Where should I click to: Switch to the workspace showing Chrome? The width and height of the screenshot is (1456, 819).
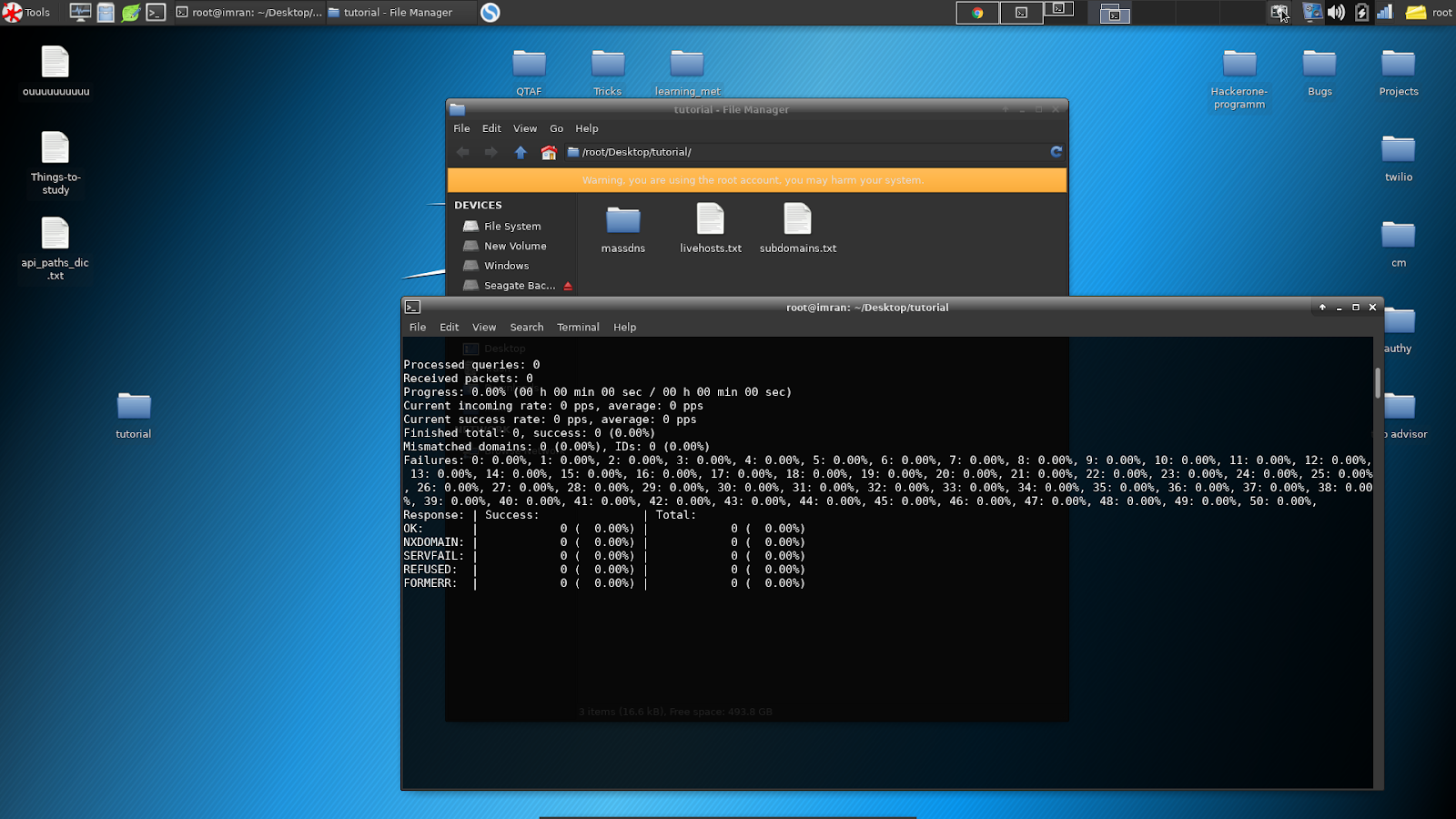[x=977, y=13]
